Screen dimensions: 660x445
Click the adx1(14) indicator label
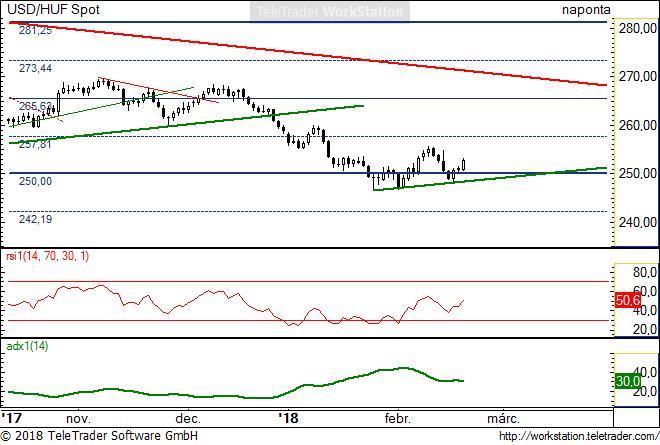click(x=27, y=346)
